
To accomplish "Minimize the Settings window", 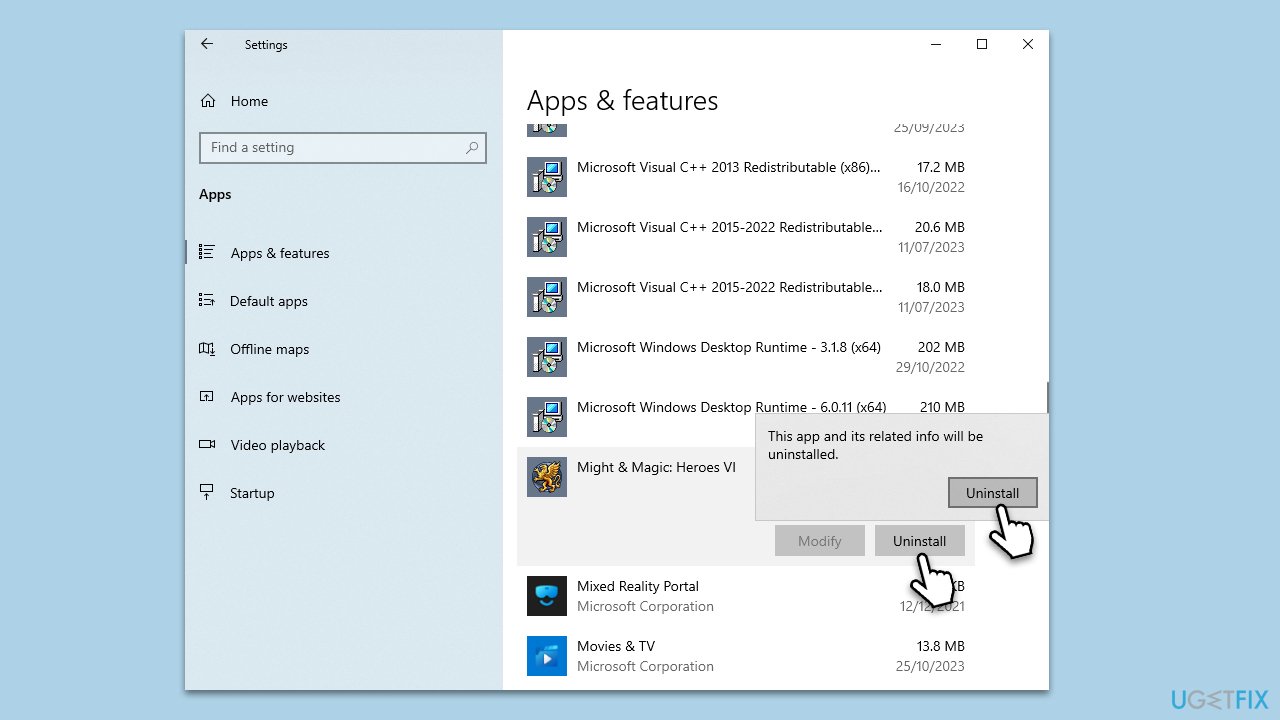I will pos(936,44).
